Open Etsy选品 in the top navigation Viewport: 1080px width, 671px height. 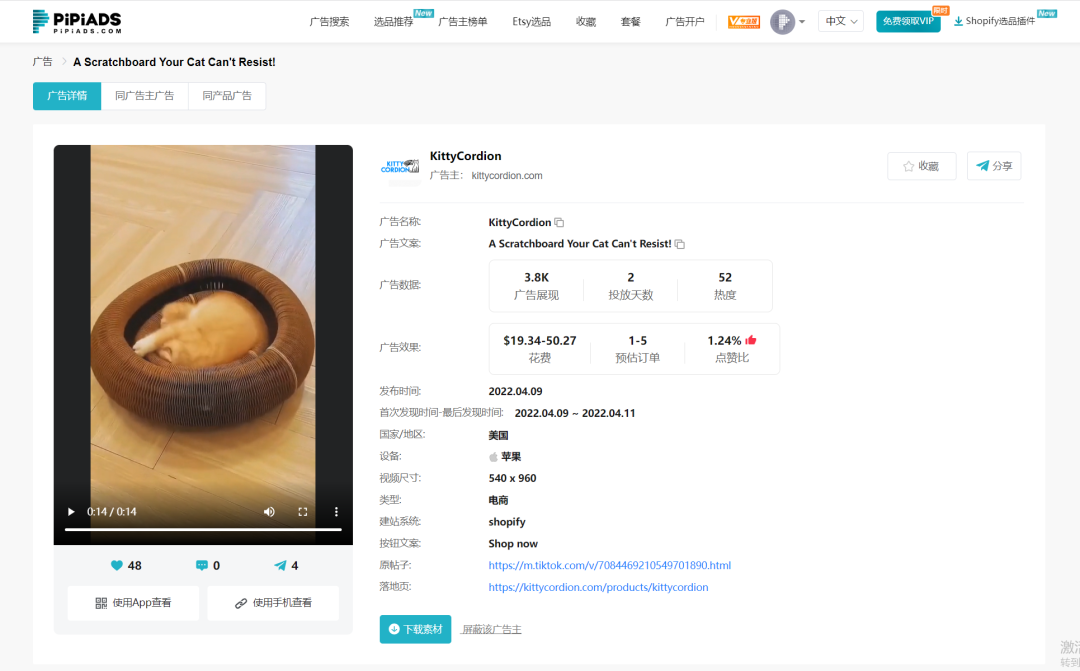532,21
